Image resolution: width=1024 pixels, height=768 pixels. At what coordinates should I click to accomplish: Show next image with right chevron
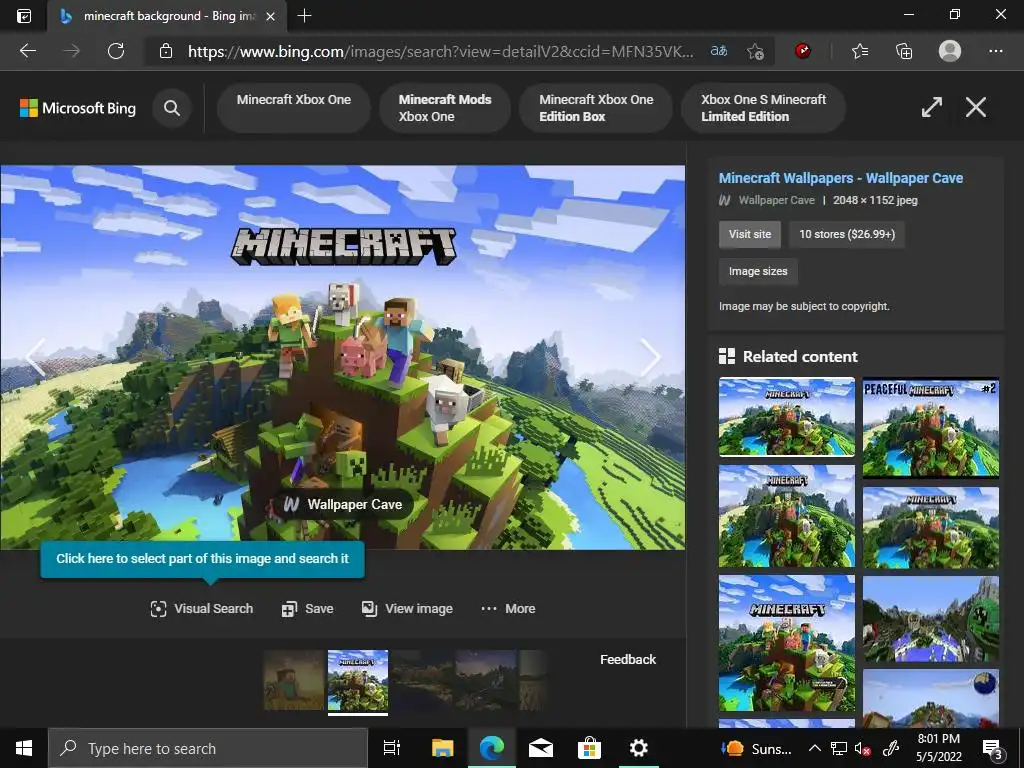(650, 357)
